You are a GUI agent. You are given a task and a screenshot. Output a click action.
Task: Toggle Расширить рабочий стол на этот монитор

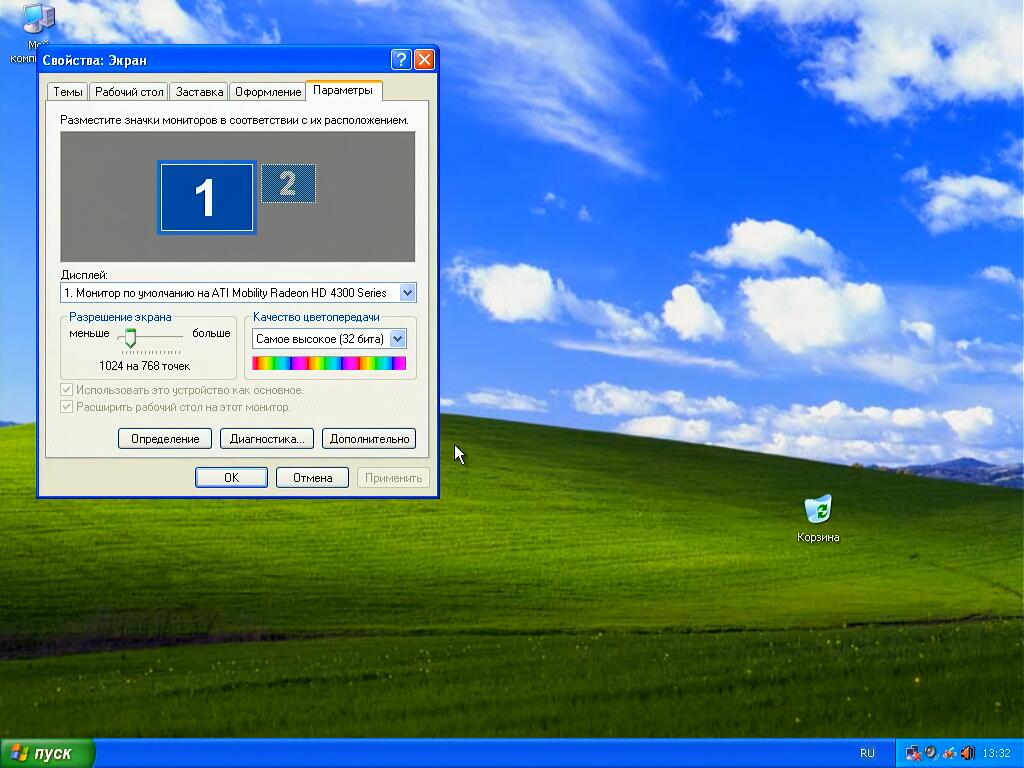(66, 407)
